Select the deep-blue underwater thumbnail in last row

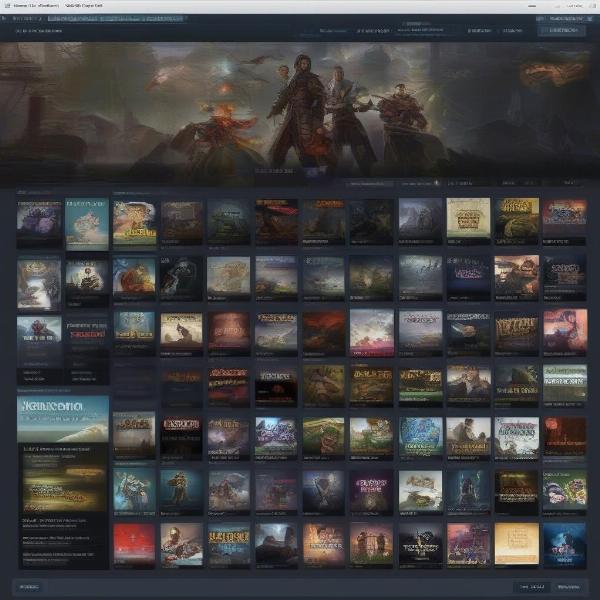click(x=564, y=545)
